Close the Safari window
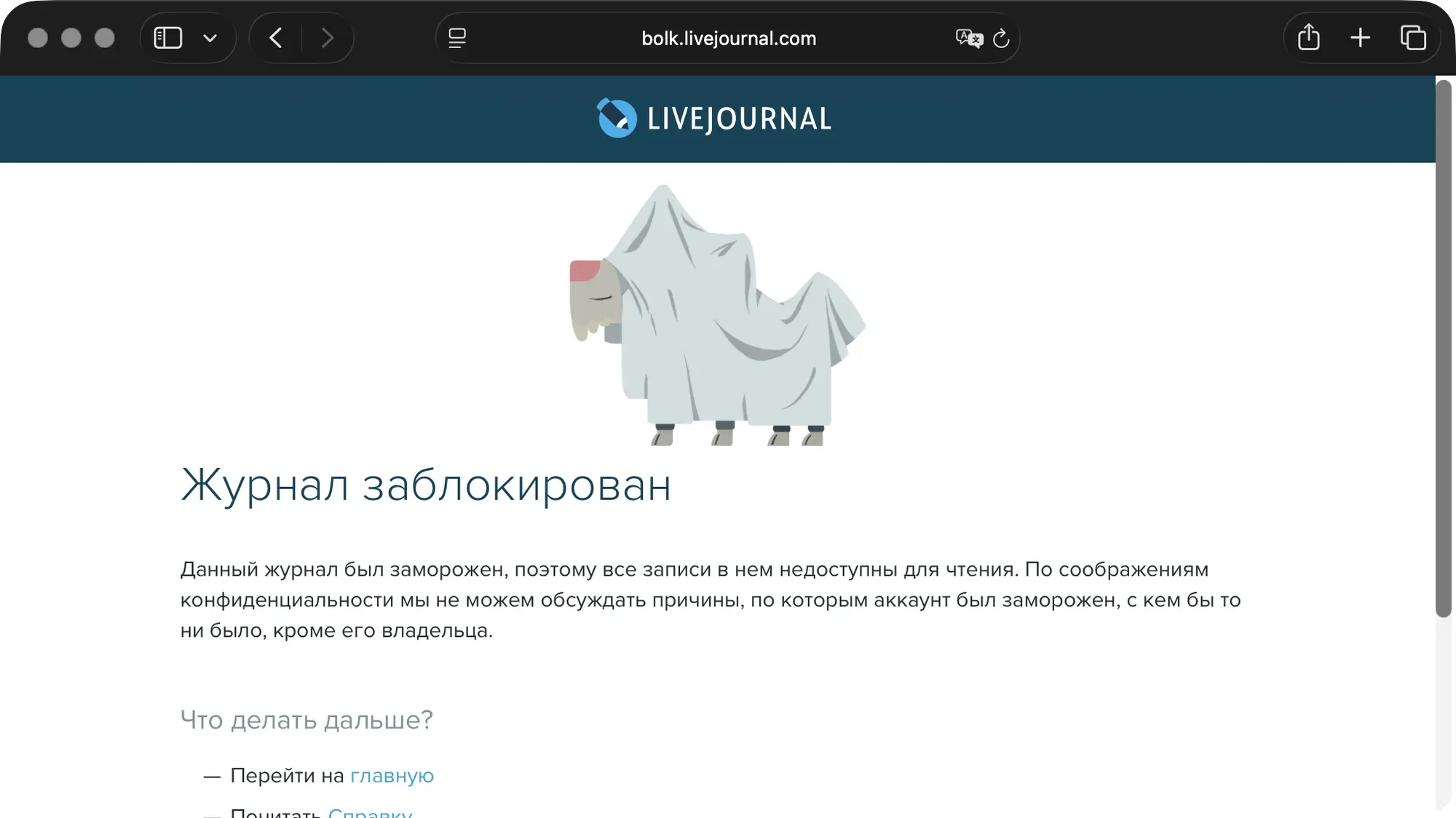1456x818 pixels. point(38,38)
